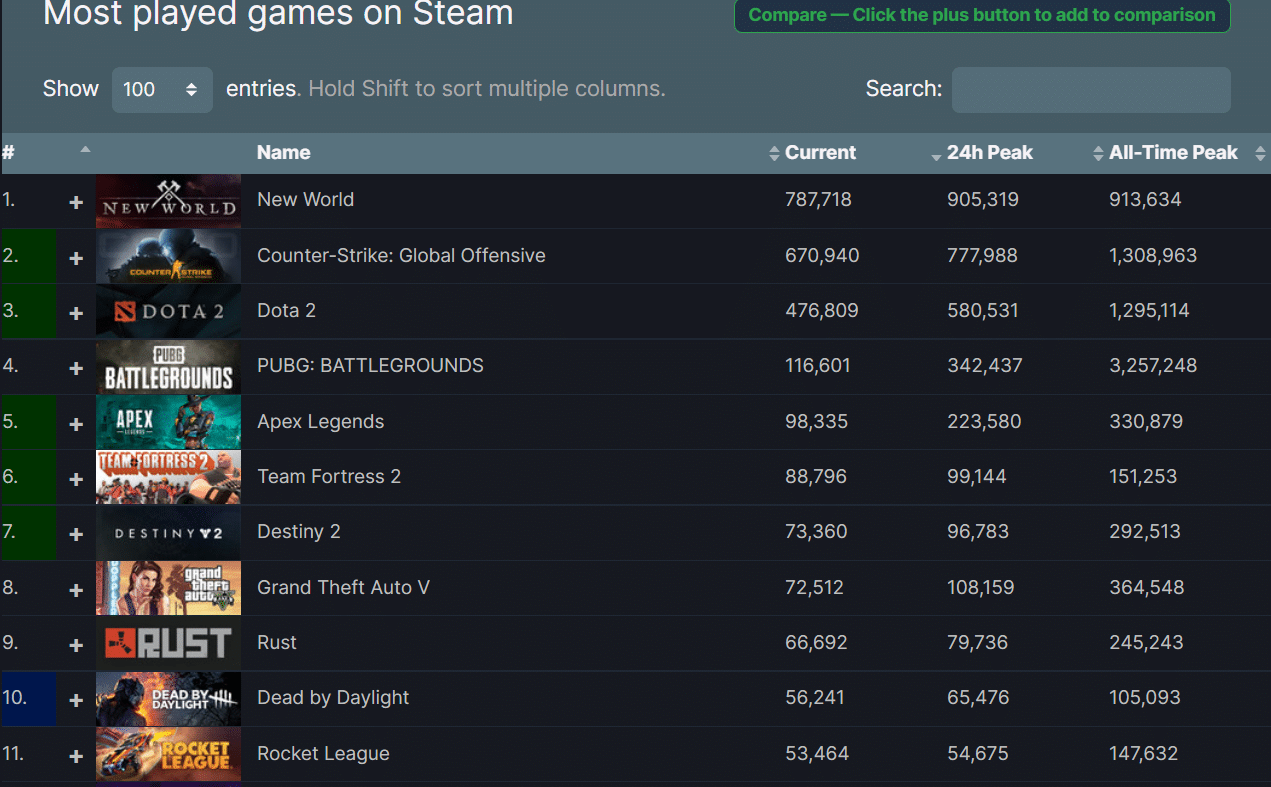Select Apex Legends current value 98,335
Screen dimensions: 1271x787
[x=816, y=421]
